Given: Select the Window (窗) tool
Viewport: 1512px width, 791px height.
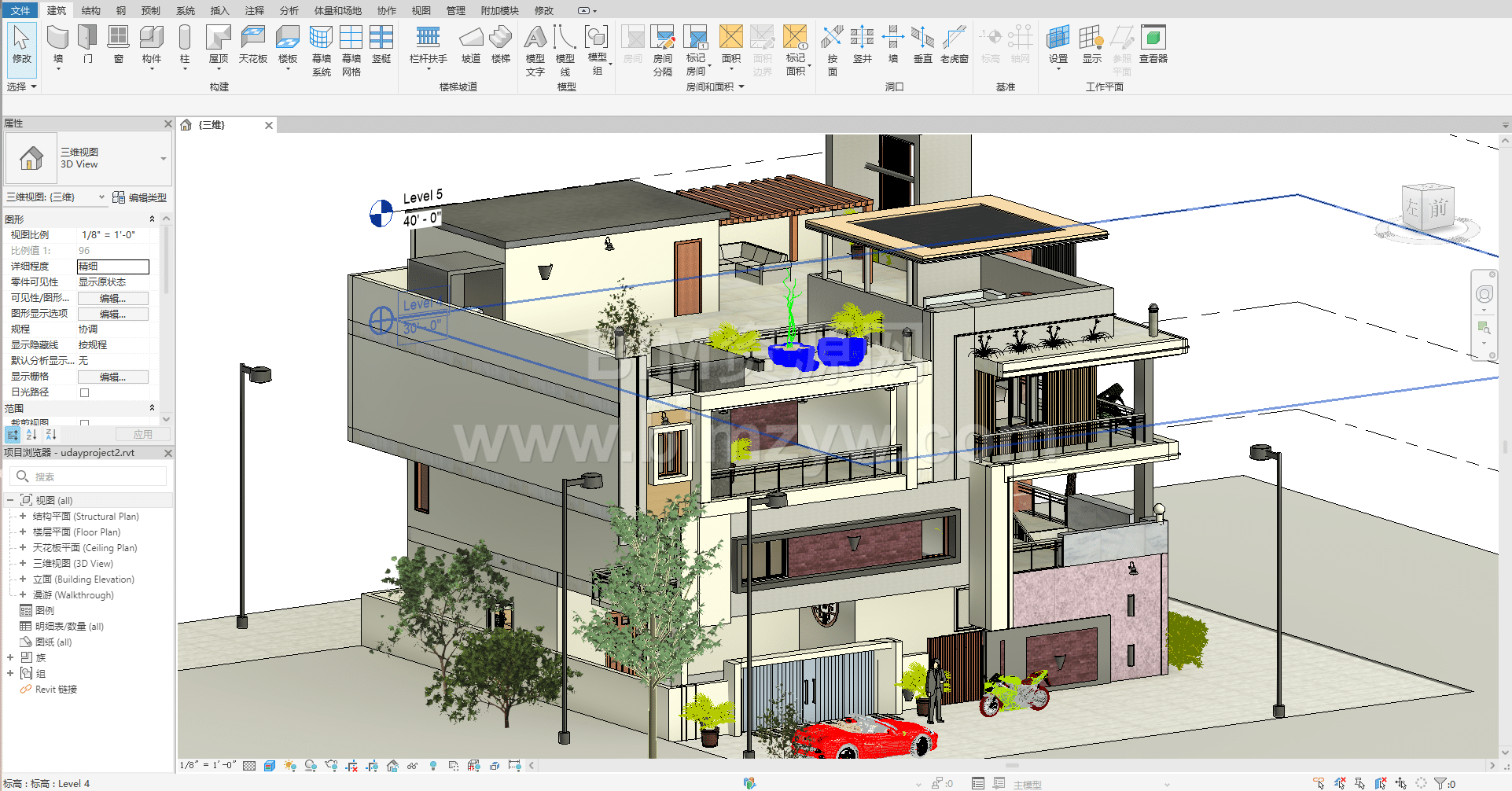Looking at the screenshot, I should pyautogui.click(x=118, y=44).
